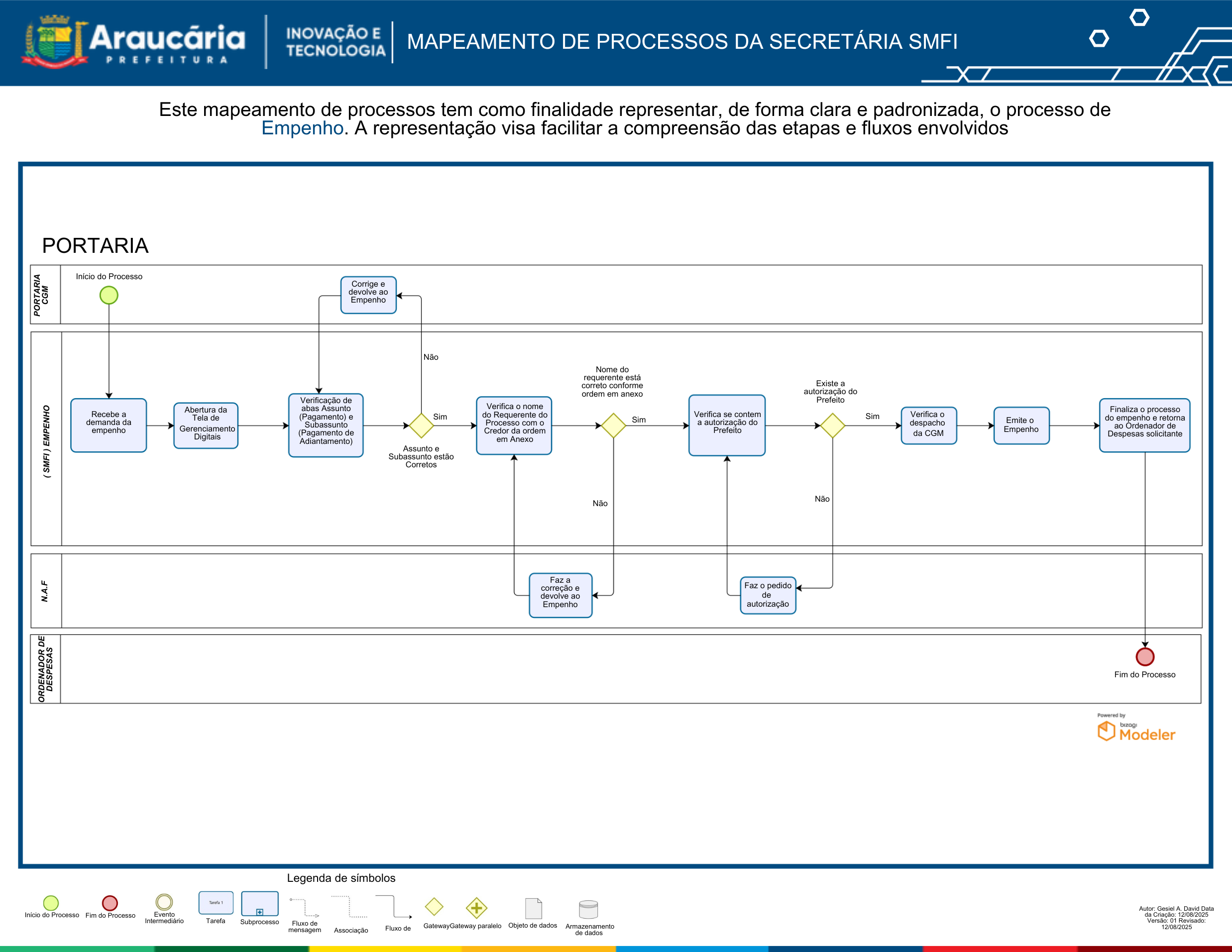Click the 'Legenda de símbolos' heading

341,878
